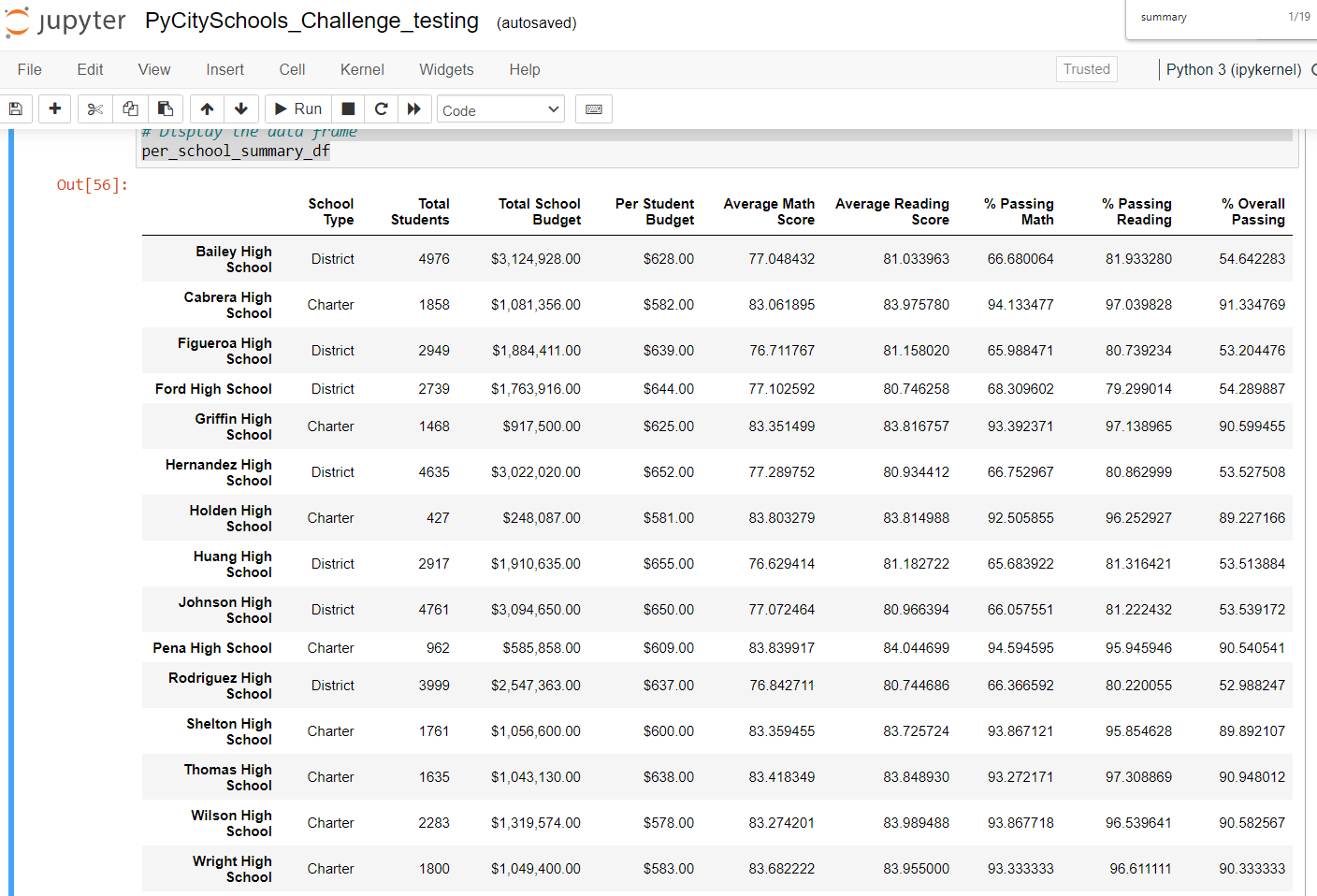The image size is (1317, 896).
Task: Copy selected cells
Action: (x=130, y=109)
